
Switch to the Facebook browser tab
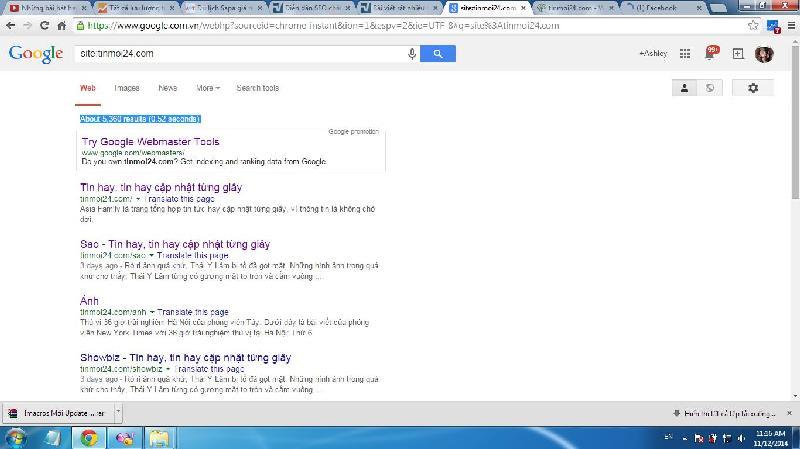[661, 8]
